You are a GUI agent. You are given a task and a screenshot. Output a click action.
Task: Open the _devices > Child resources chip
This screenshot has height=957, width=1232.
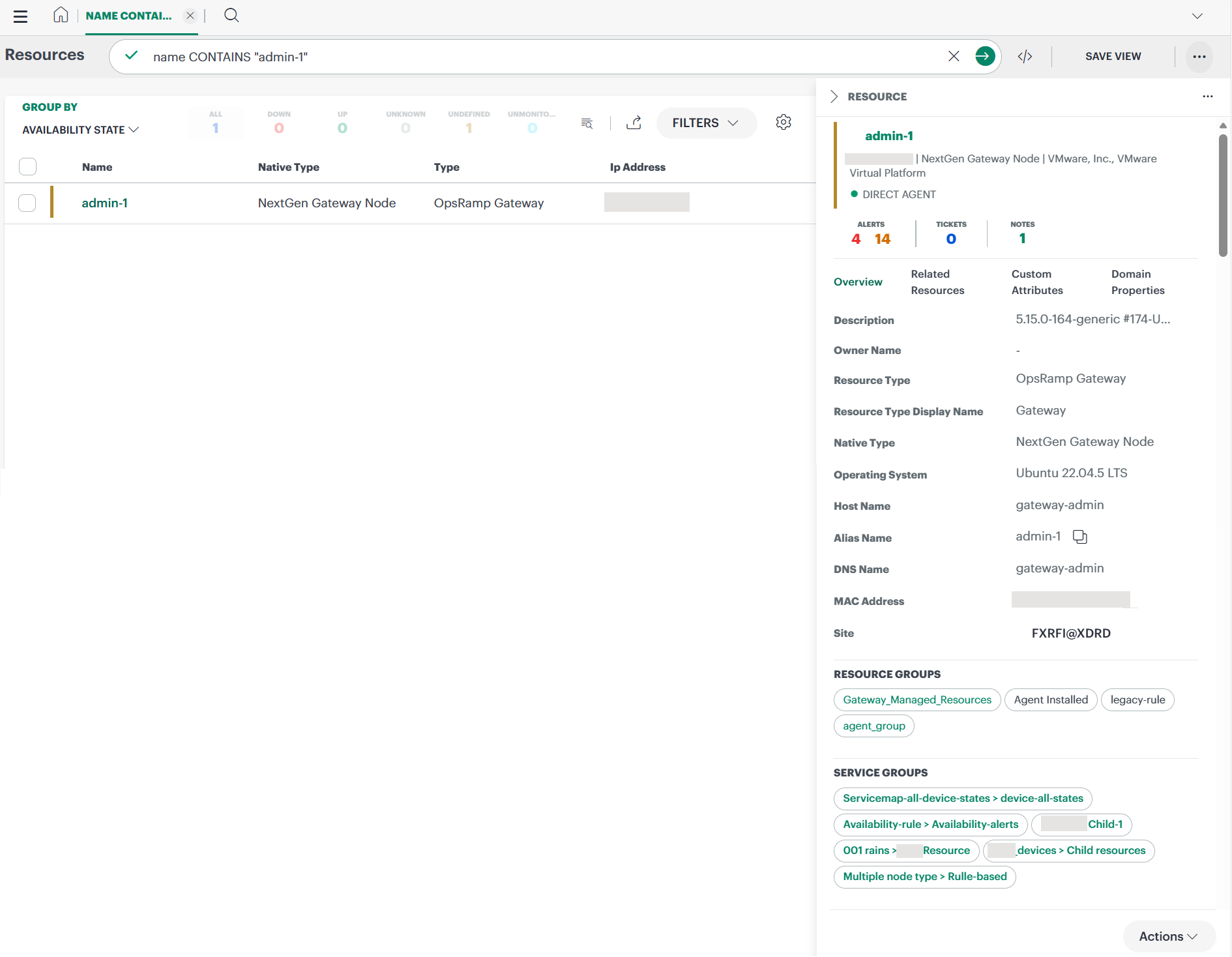coord(1069,850)
